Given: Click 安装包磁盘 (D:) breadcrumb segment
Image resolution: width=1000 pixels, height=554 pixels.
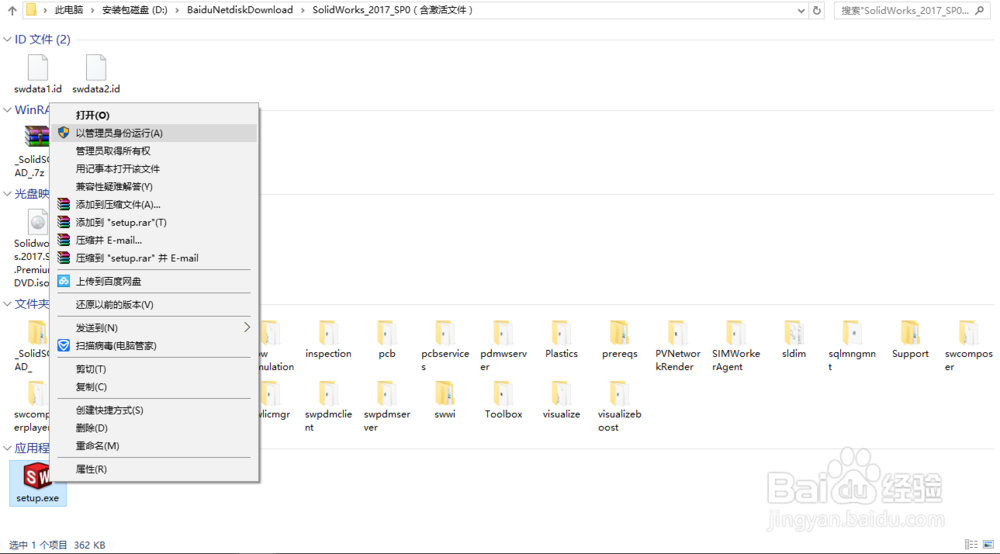Looking at the screenshot, I should pos(135,10).
